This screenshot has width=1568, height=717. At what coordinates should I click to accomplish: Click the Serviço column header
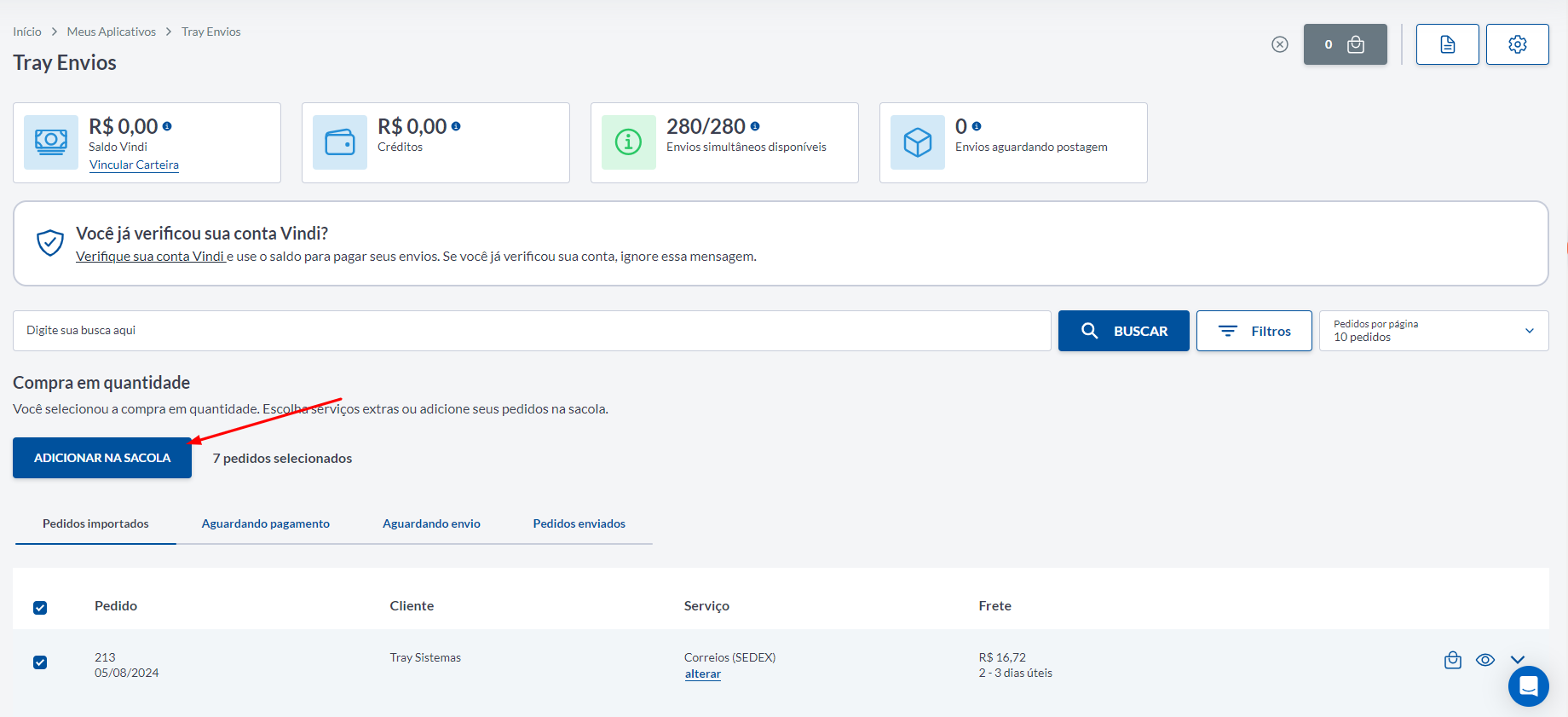706,605
